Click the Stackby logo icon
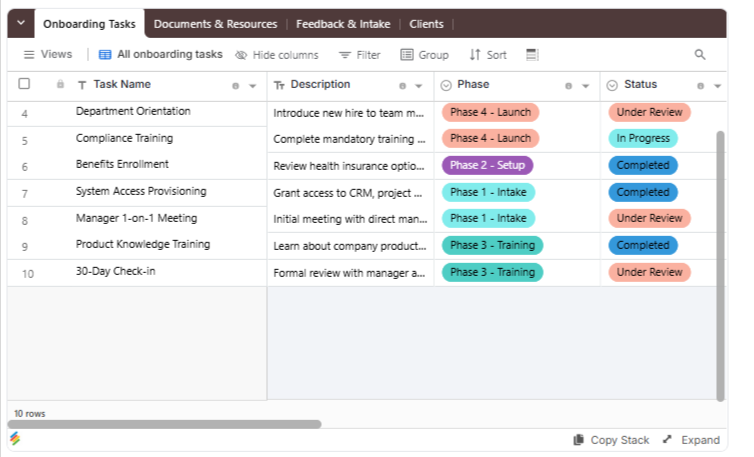This screenshot has height=457, width=754. click(x=15, y=438)
